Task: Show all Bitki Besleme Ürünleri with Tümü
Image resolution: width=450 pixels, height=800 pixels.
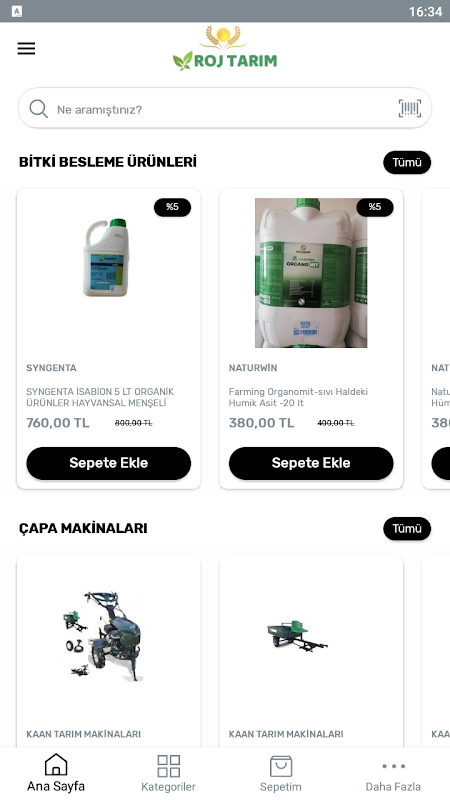Action: click(x=407, y=163)
